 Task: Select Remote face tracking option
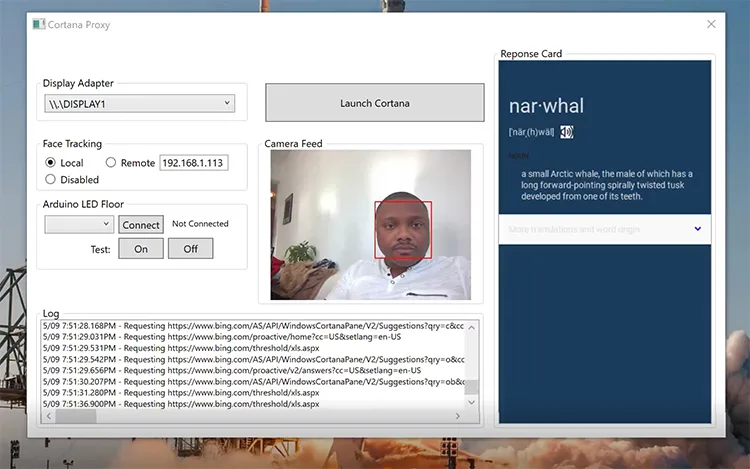(111, 163)
